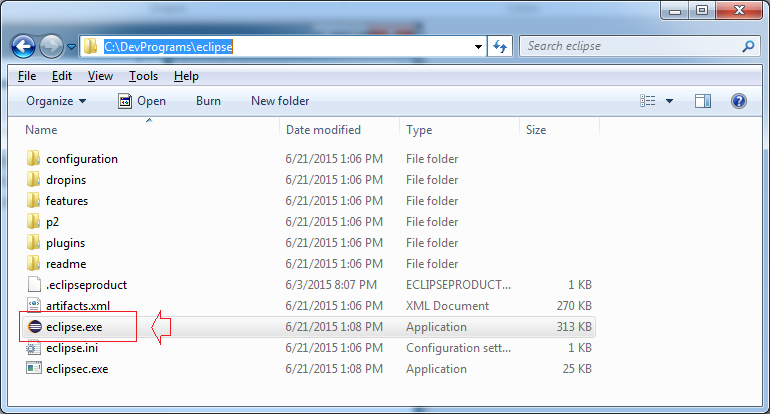
Task: Click the features folder name
Action: pyautogui.click(x=67, y=201)
